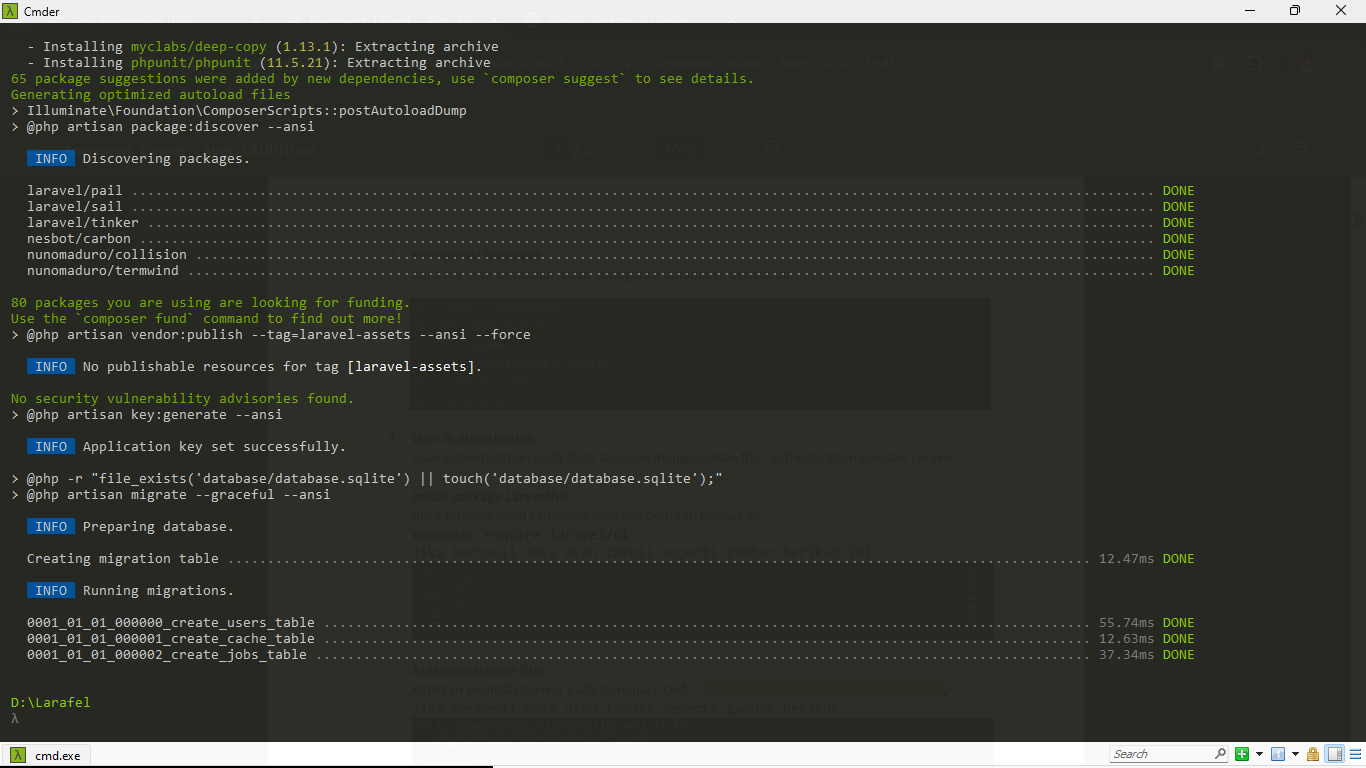Minimize the Cmder window
This screenshot has height=768, width=1366.
click(x=1248, y=11)
